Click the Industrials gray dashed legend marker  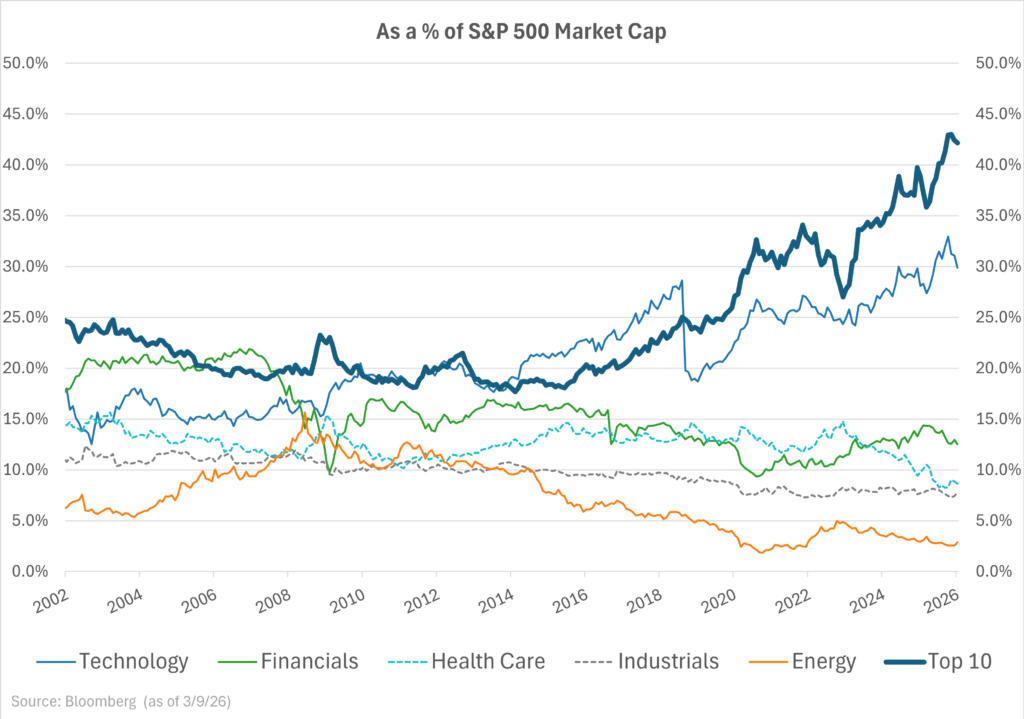coord(591,661)
